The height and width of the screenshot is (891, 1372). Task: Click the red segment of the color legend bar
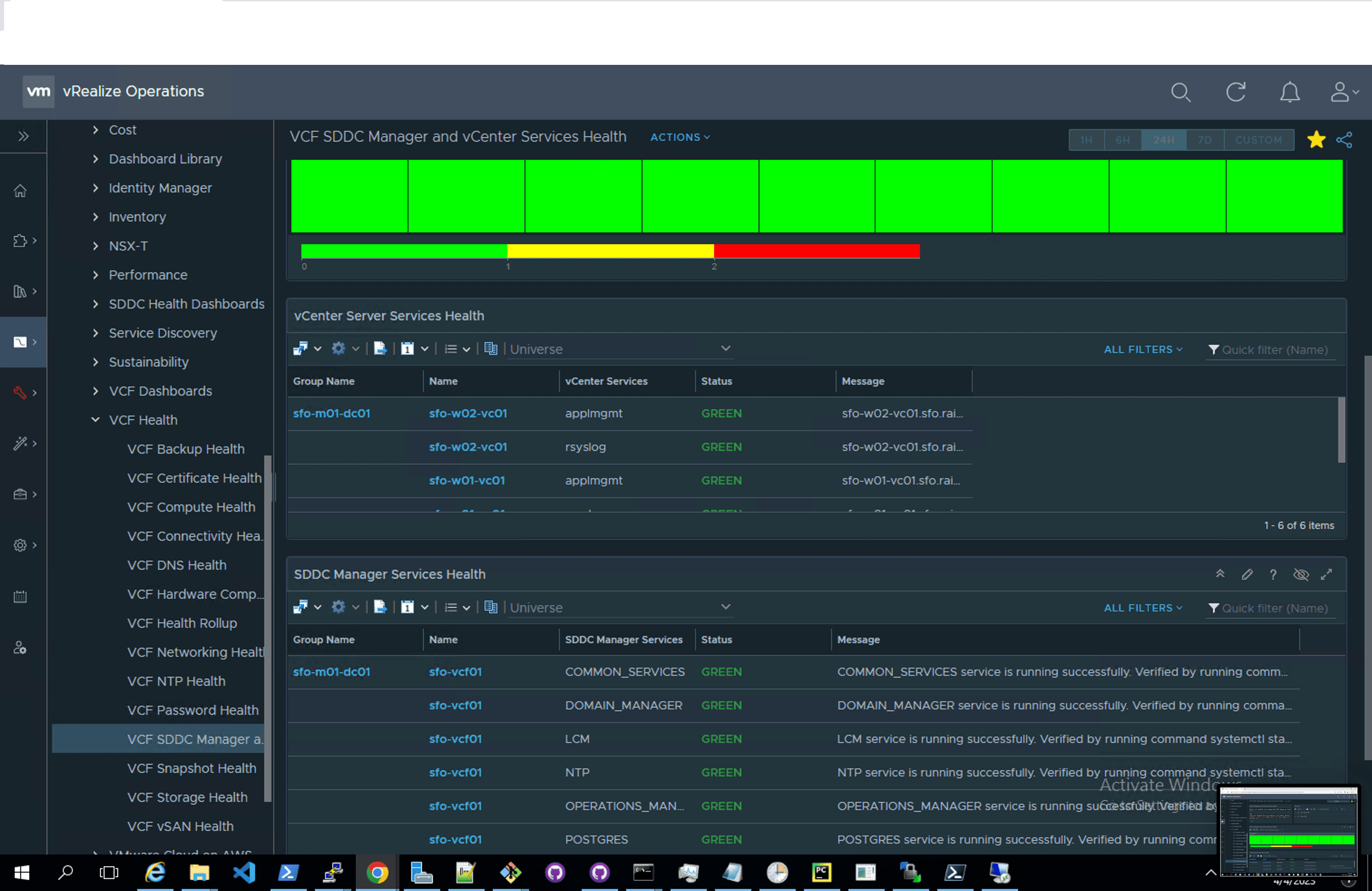tap(816, 251)
